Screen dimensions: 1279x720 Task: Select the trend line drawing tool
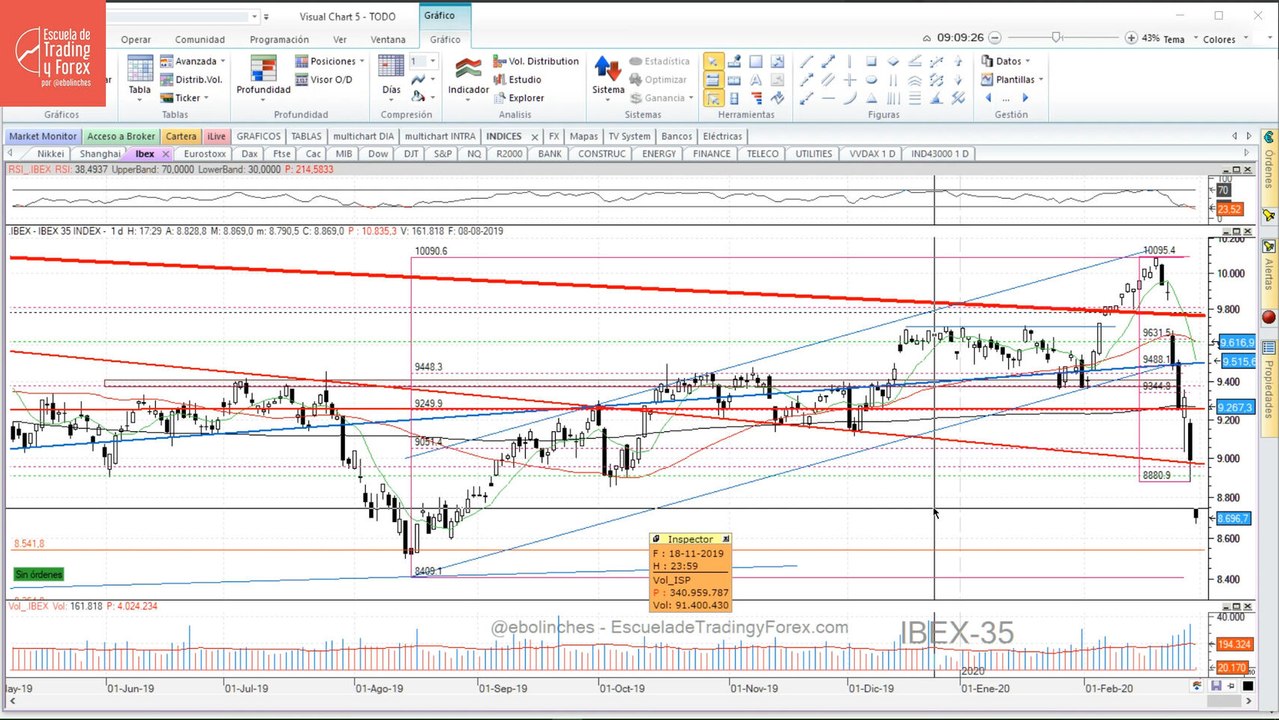point(807,61)
